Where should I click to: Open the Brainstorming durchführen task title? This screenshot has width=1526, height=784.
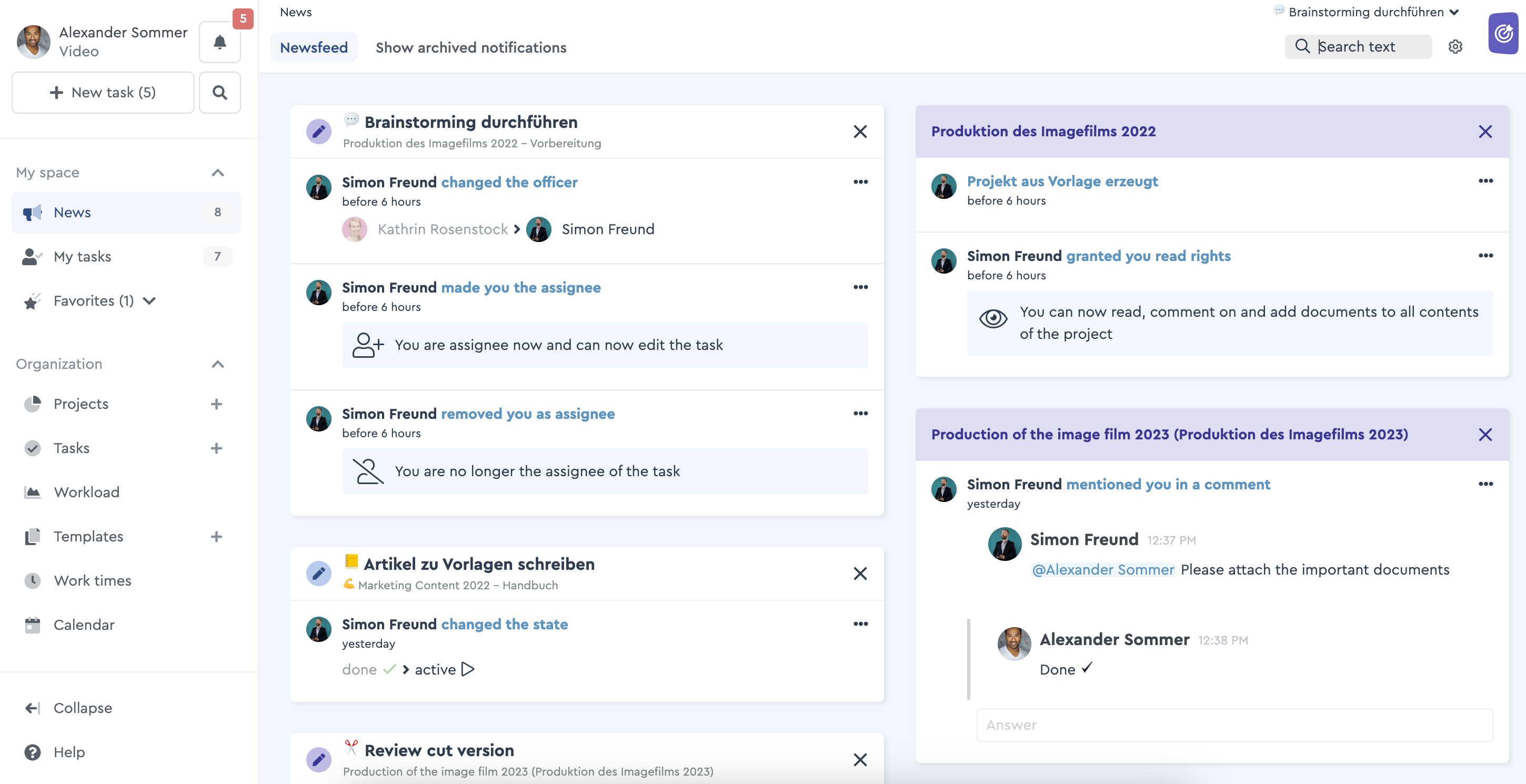coord(471,122)
